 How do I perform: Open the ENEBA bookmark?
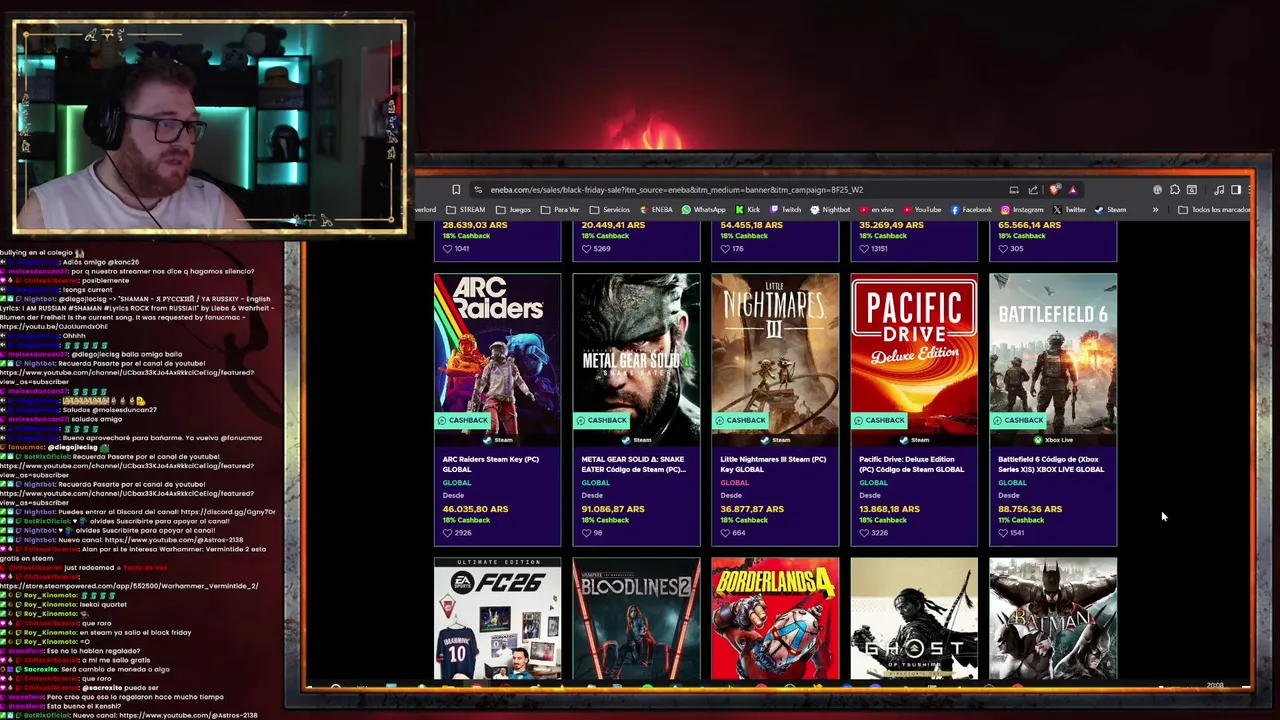coord(655,210)
